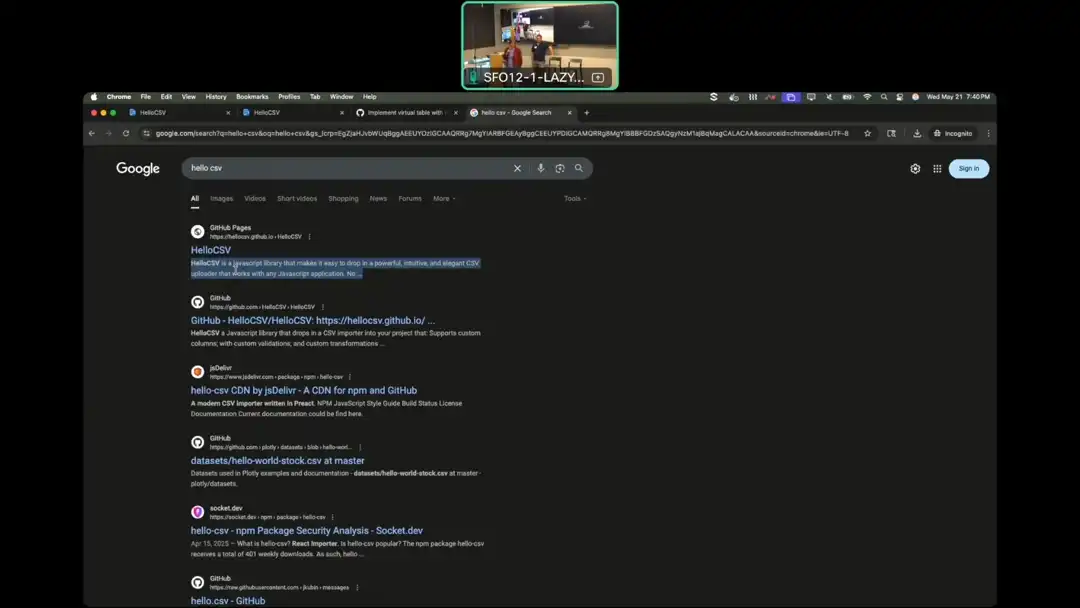Open the 'hello-csv CDN by jsDelivr' link
This screenshot has width=1080, height=608.
304,390
